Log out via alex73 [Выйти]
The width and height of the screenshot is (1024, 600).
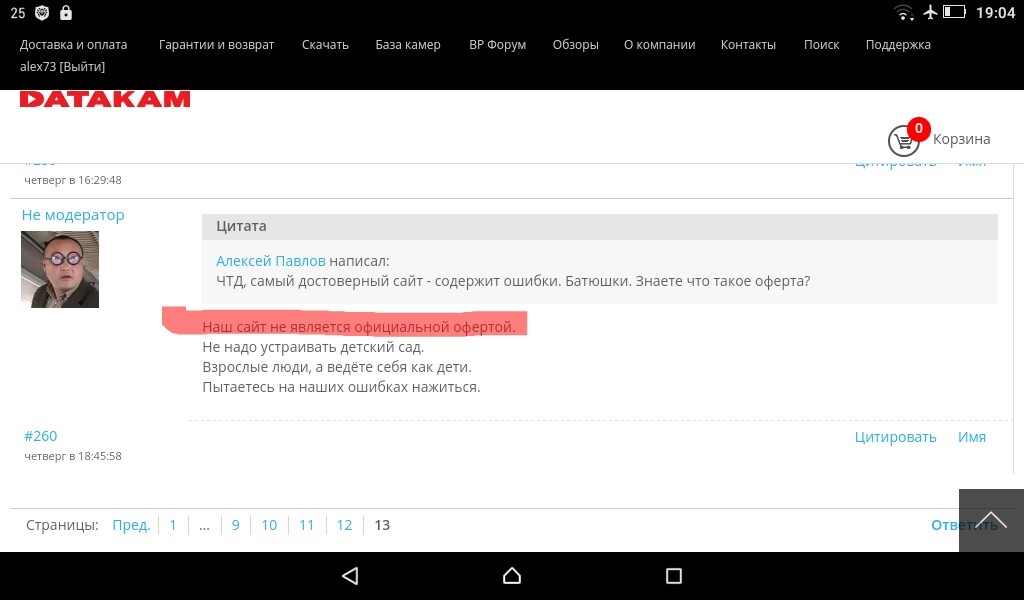(x=62, y=67)
